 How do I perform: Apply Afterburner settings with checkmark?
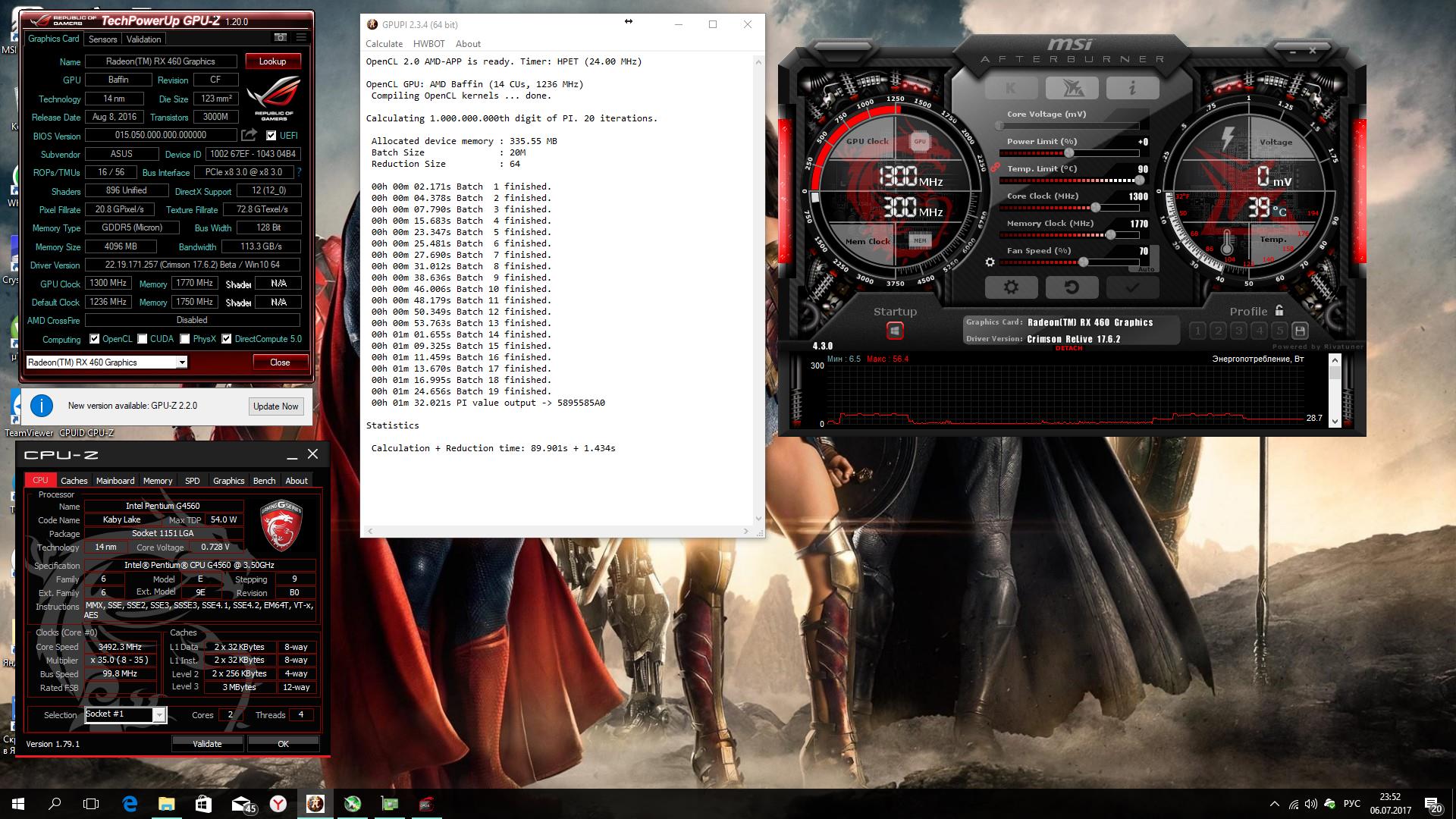pos(1132,287)
